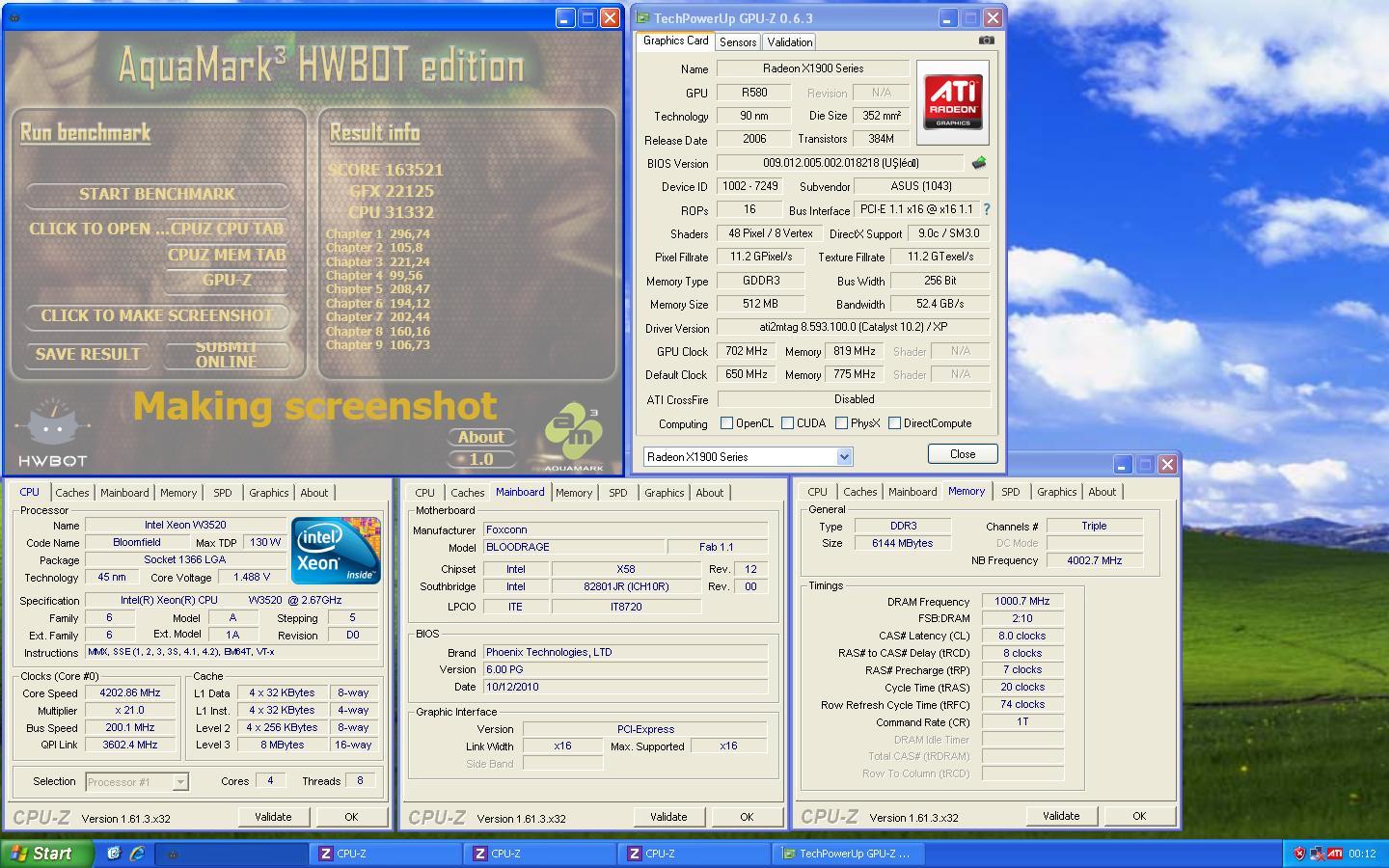Launch Internet Explorer from quick launch
Viewport: 1389px width, 868px height.
tap(137, 854)
